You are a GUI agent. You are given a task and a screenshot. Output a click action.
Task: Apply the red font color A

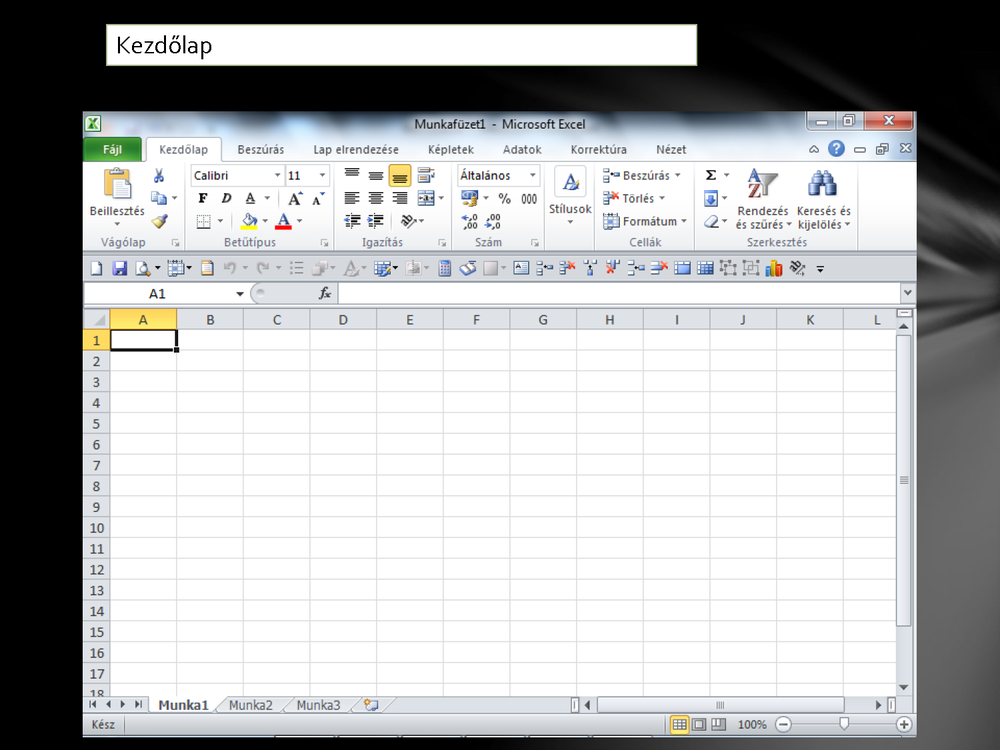(x=284, y=221)
